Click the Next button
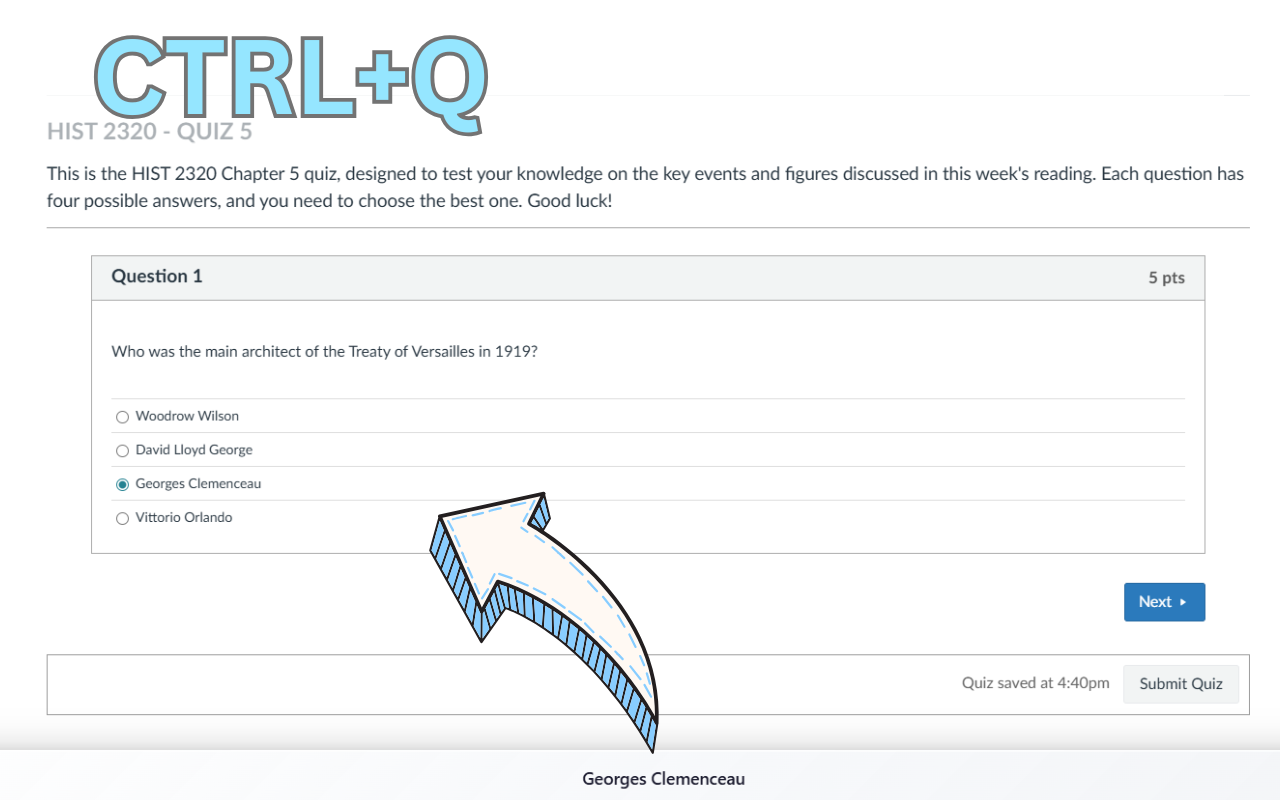Screen dimensions: 1280x800 [x=1164, y=601]
